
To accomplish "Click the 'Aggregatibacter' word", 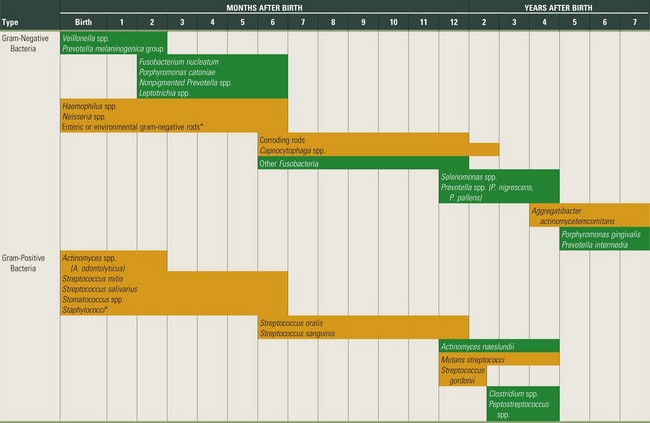I will pyautogui.click(x=556, y=211).
